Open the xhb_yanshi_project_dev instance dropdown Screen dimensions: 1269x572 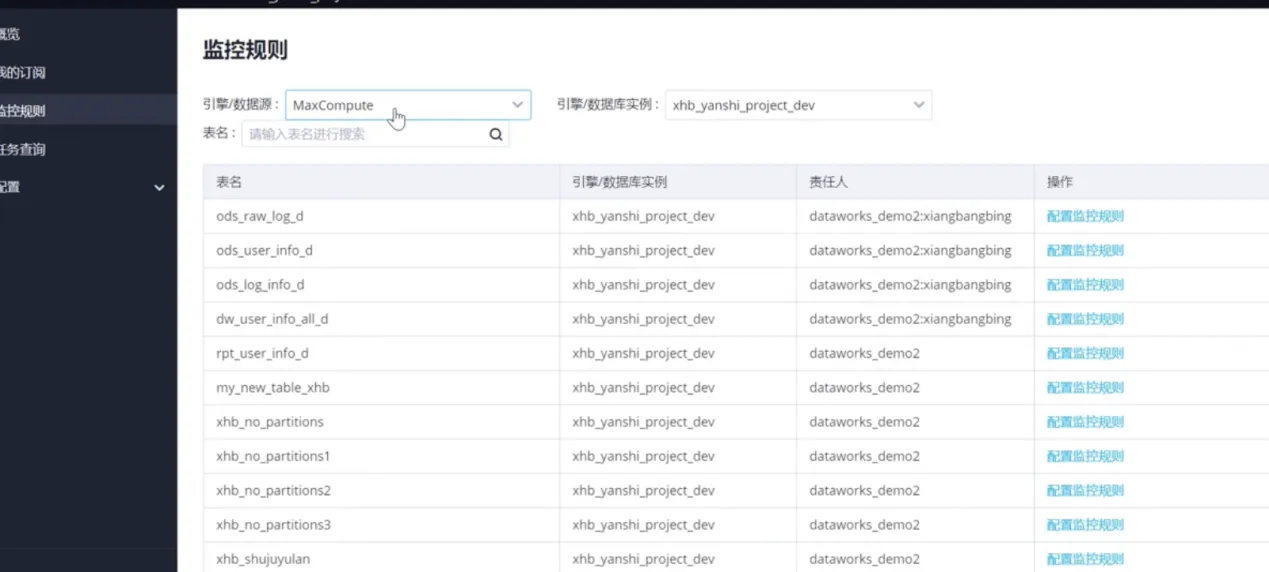coord(798,105)
